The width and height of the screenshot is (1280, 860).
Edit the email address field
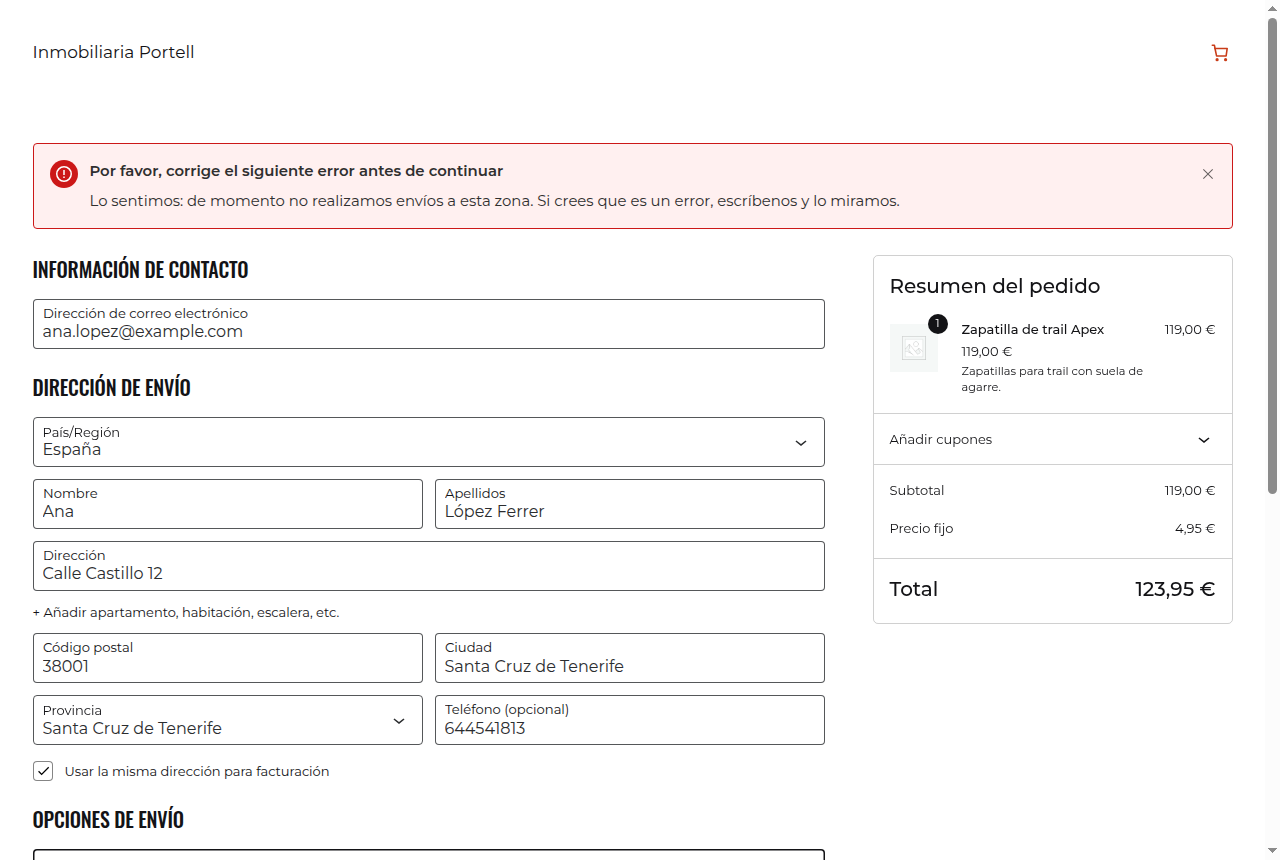(429, 324)
